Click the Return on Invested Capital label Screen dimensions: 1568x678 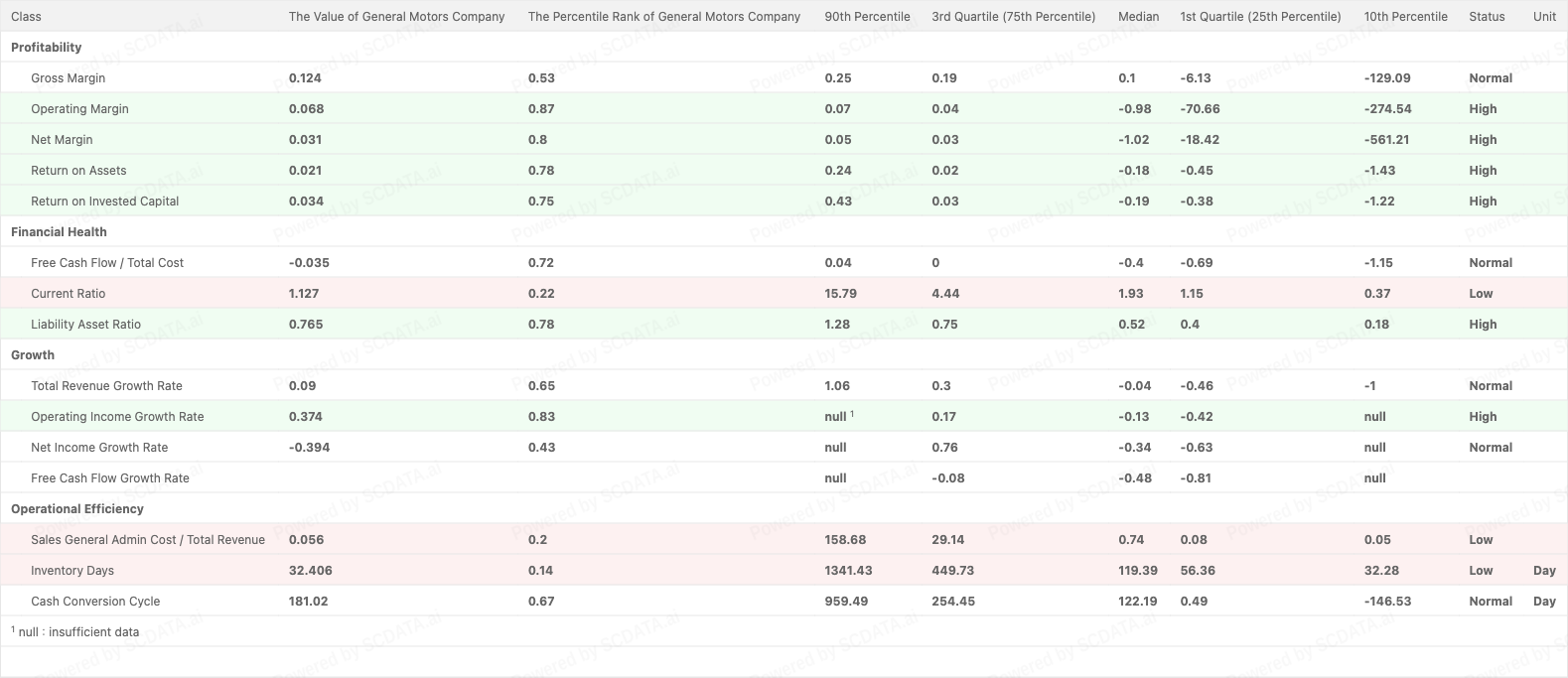(104, 201)
